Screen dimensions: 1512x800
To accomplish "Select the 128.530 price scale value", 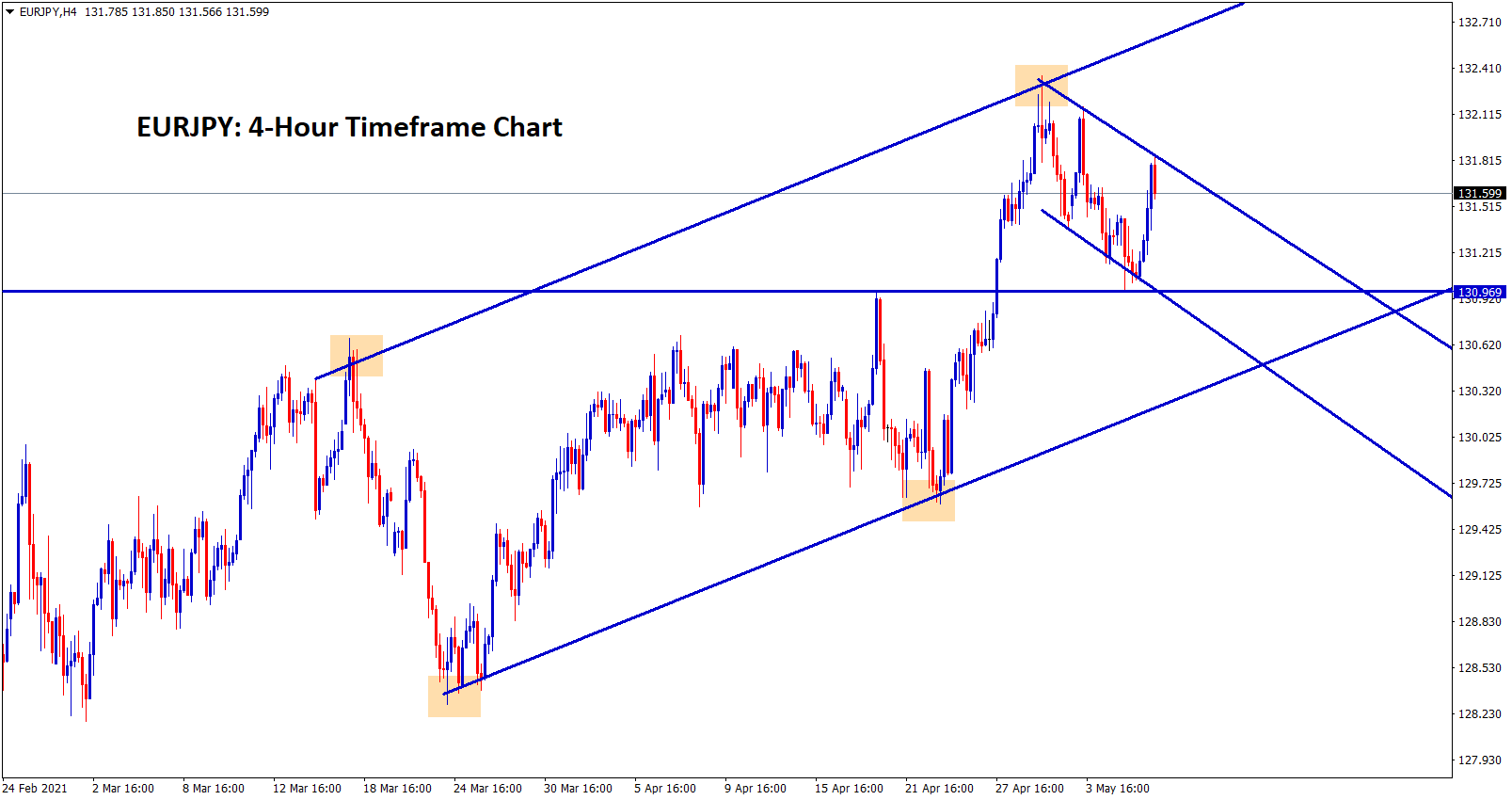I will [1480, 667].
